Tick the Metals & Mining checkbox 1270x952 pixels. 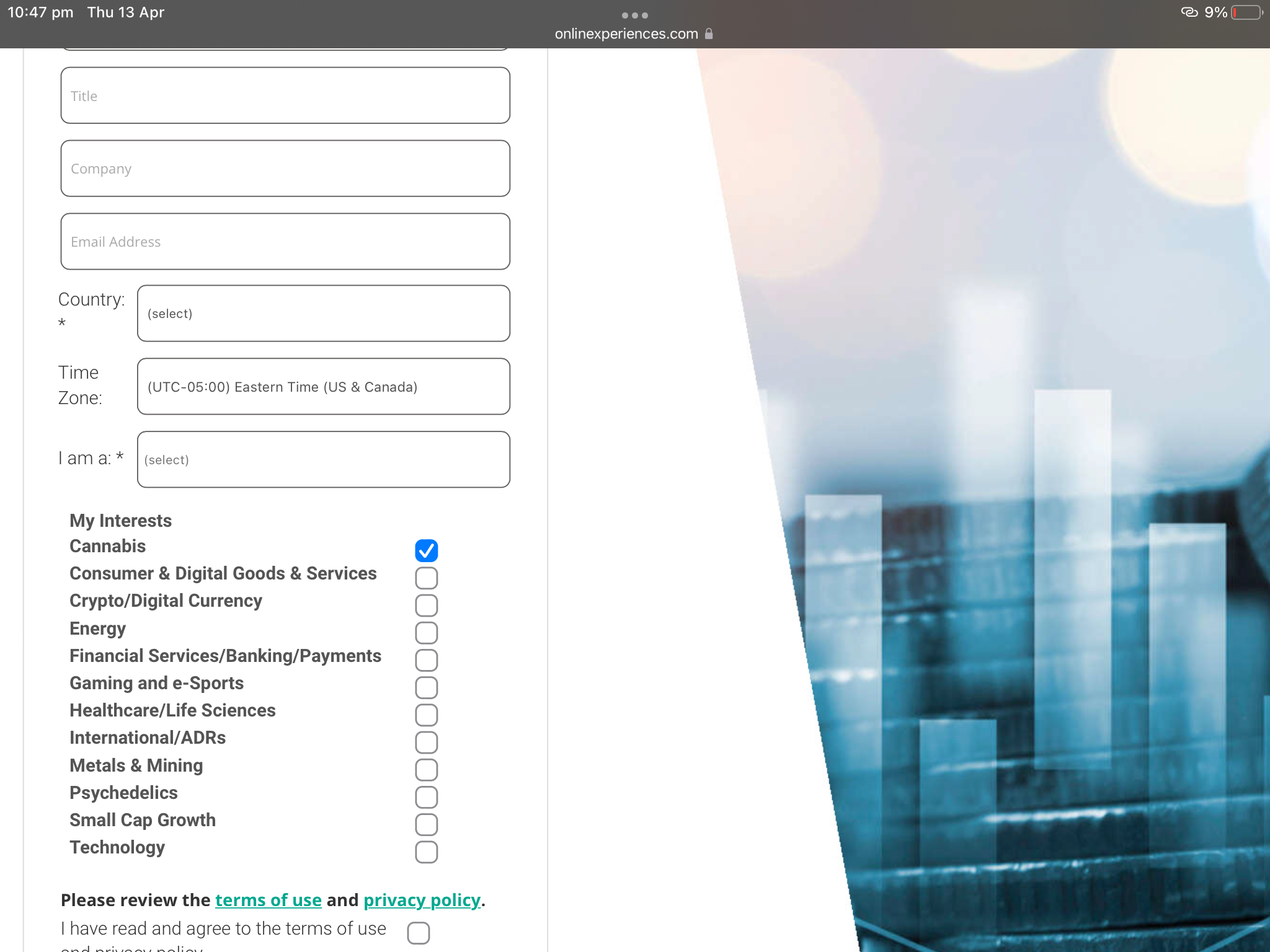coord(426,770)
